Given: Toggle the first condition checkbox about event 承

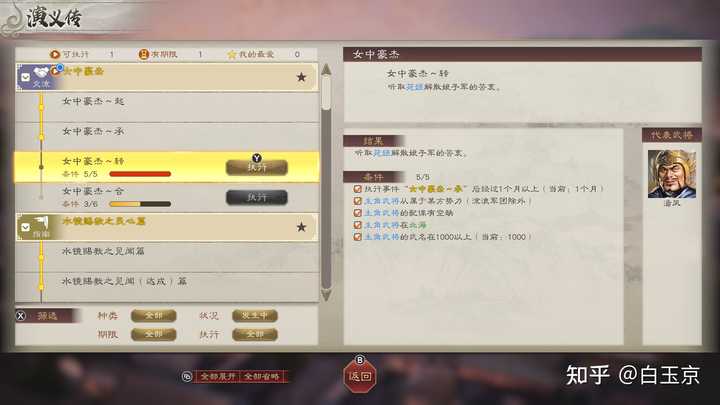Looking at the screenshot, I should pyautogui.click(x=358, y=189).
